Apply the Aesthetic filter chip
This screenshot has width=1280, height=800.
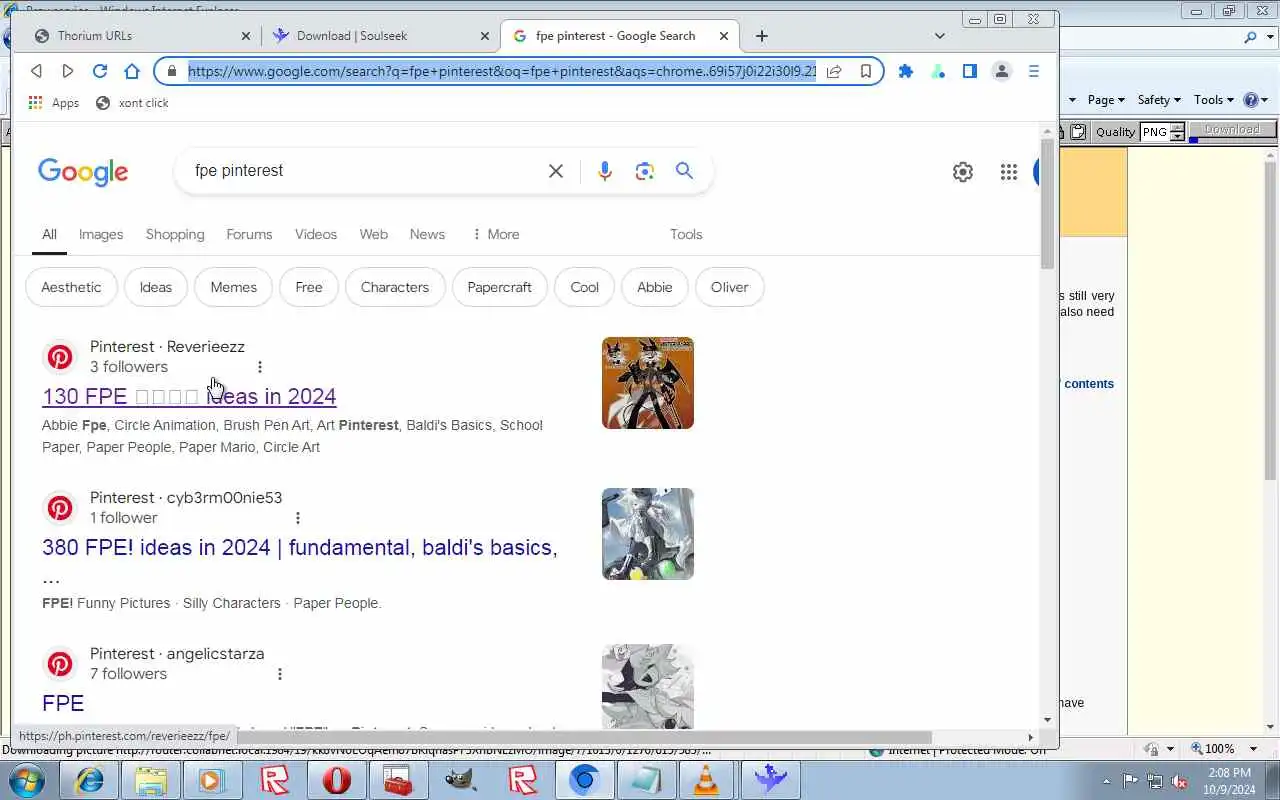[x=71, y=287]
